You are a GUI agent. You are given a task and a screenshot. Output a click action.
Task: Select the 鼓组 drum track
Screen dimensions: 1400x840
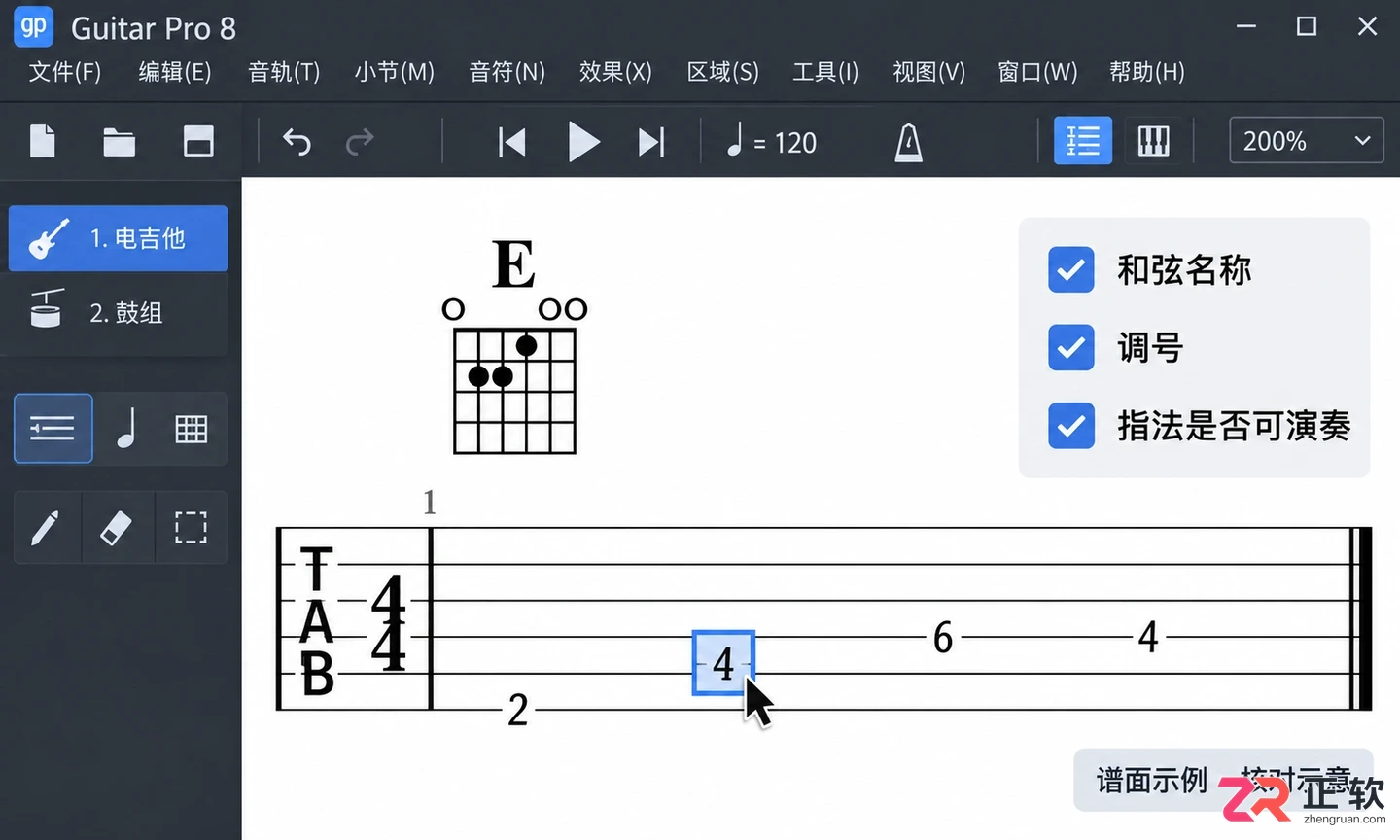tap(118, 312)
